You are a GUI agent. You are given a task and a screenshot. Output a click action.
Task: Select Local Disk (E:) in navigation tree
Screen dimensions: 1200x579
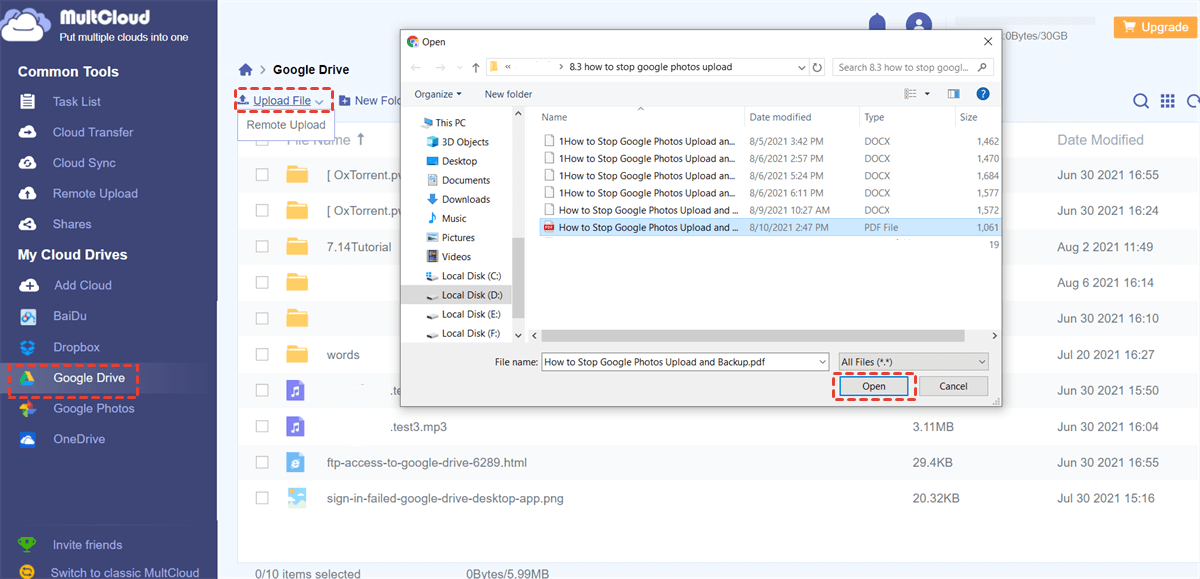coord(463,314)
